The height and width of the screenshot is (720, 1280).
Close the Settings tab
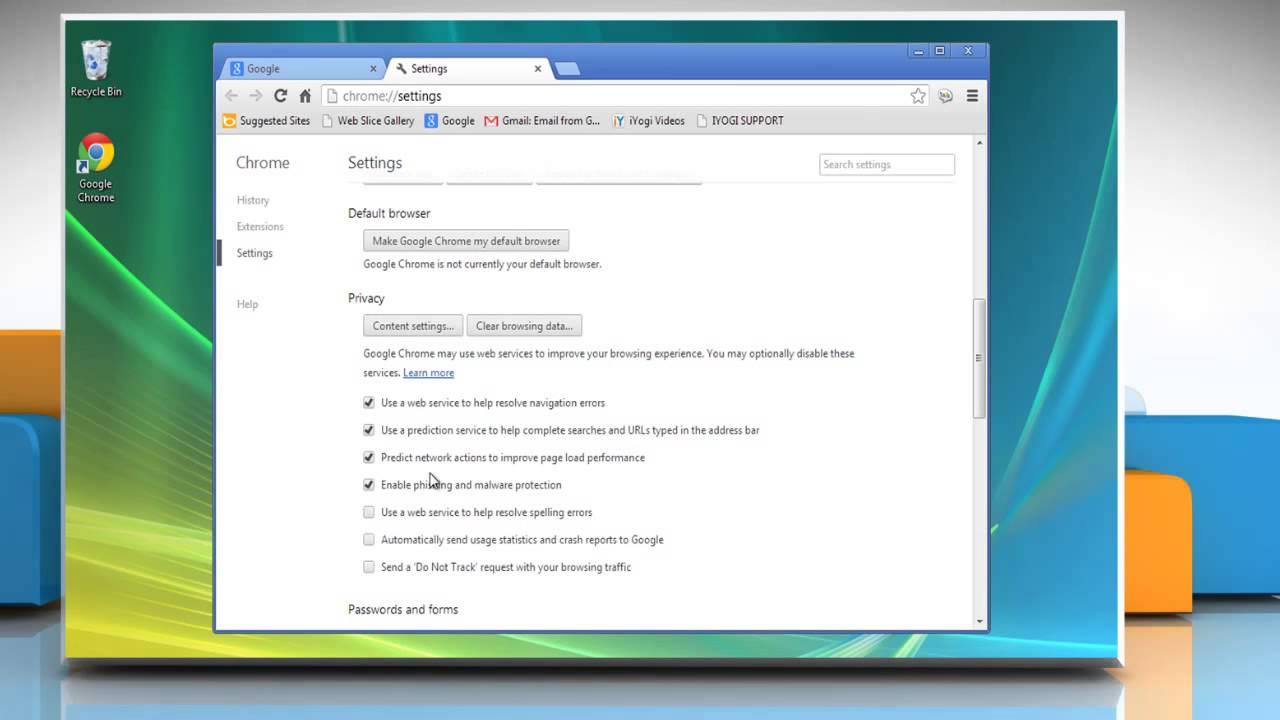pyautogui.click(x=538, y=69)
